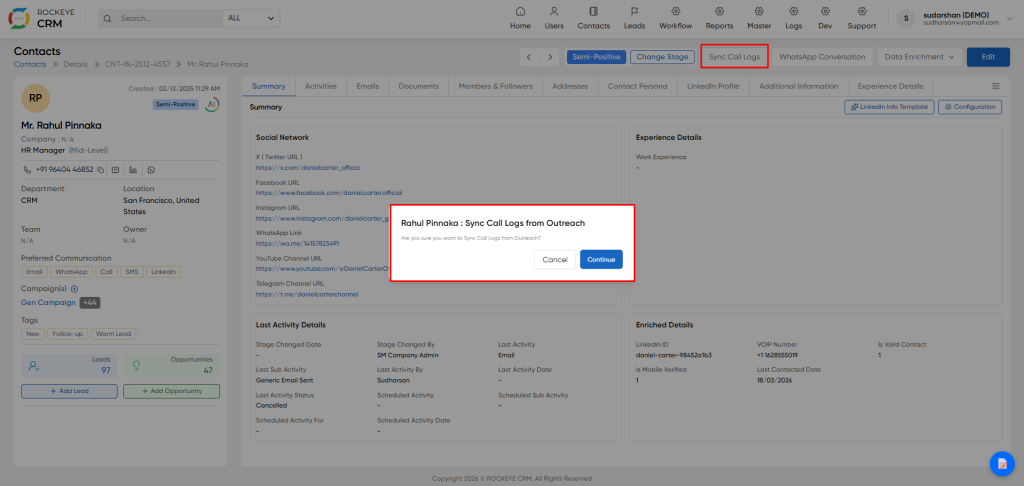Open the Members & Followers tab
Image resolution: width=1024 pixels, height=486 pixels.
(496, 86)
